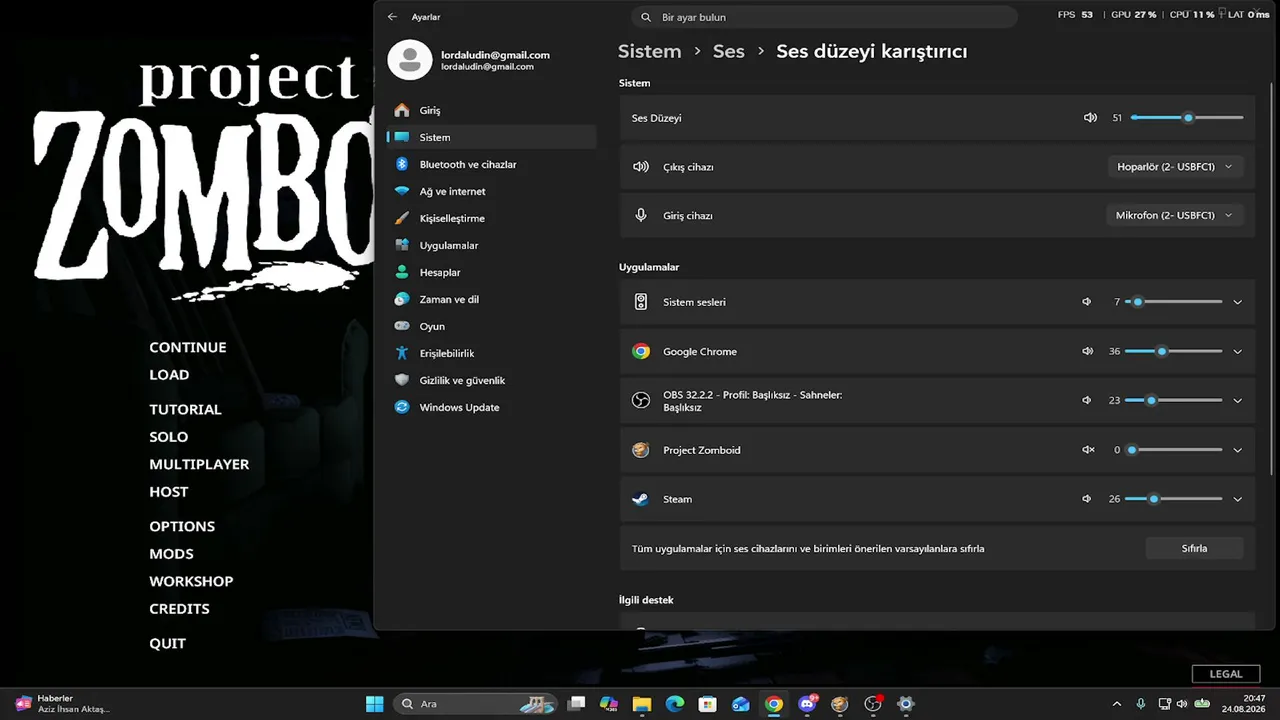Mute Steam via its speaker icon
The width and height of the screenshot is (1280, 720).
pyautogui.click(x=1087, y=499)
